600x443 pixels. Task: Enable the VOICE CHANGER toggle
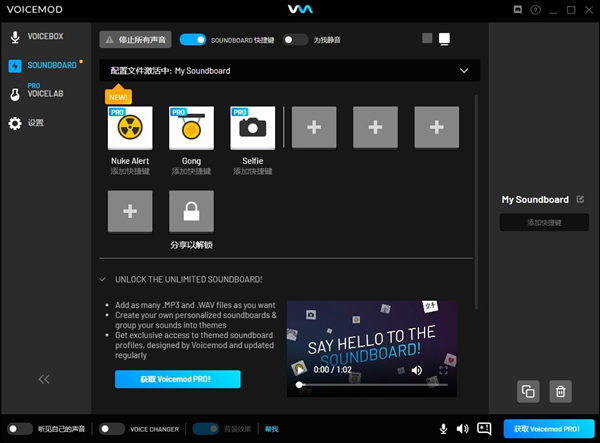point(112,429)
